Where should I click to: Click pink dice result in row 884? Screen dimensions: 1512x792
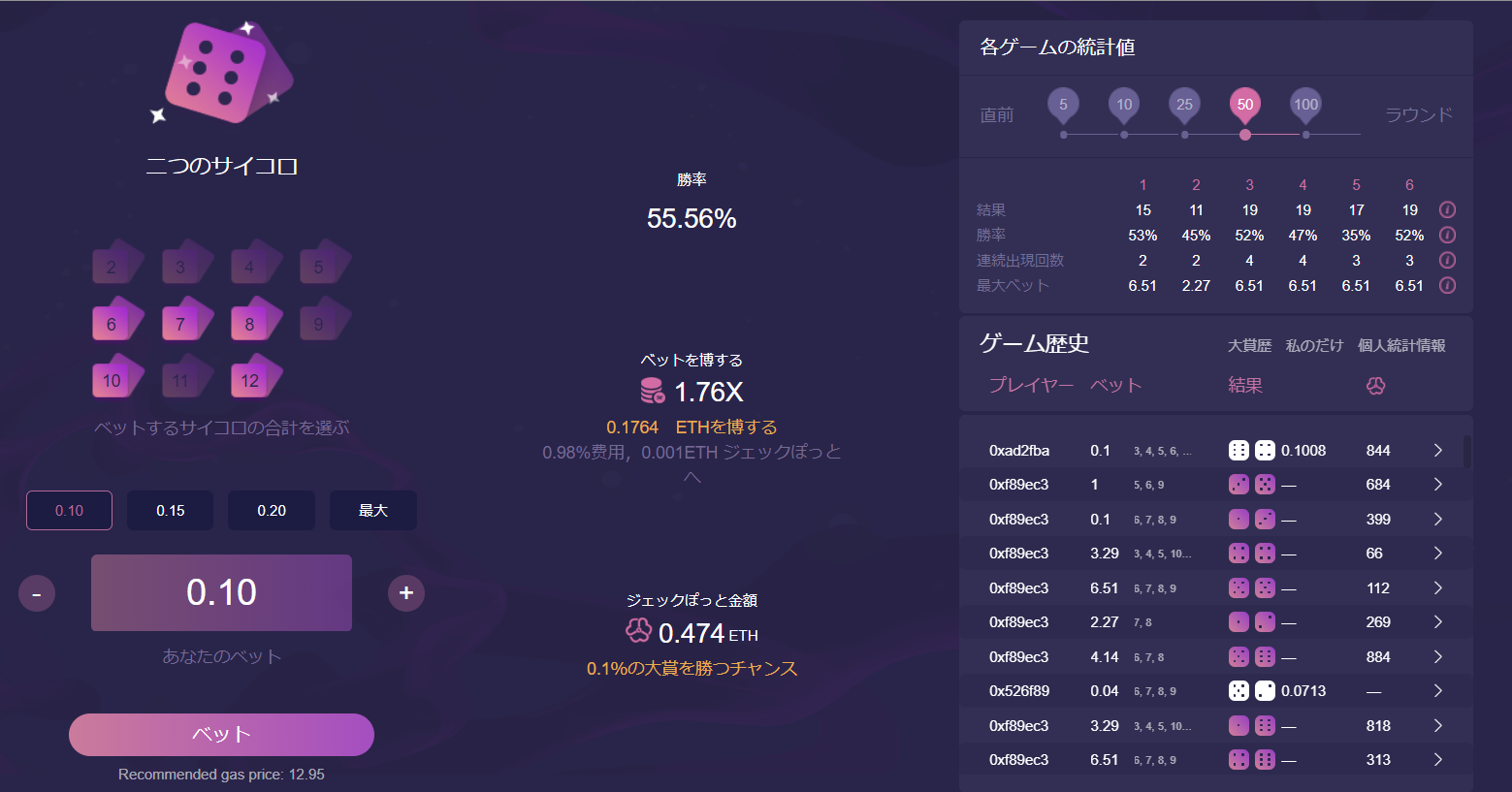click(1252, 656)
